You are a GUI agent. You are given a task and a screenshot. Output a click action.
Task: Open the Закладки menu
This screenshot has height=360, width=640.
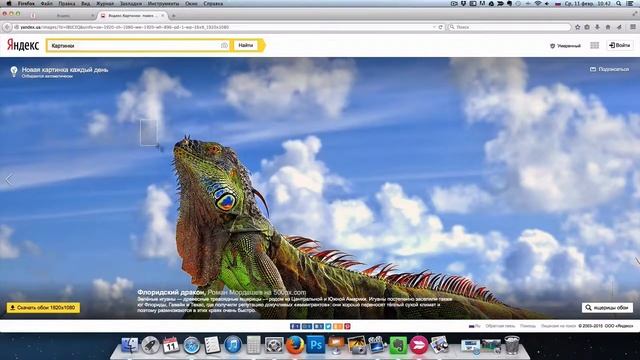(x=131, y=3)
